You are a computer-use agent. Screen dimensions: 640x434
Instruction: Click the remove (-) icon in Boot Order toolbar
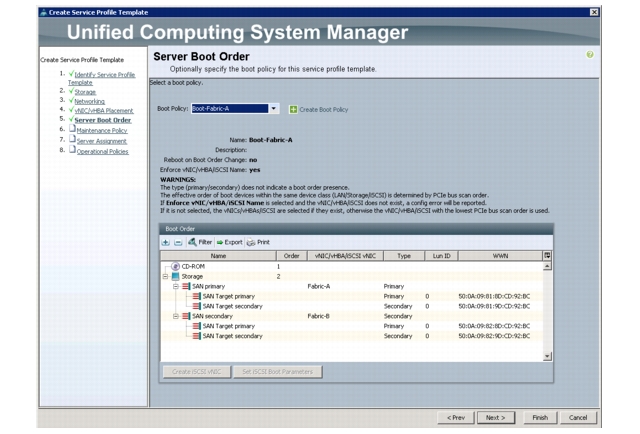pos(178,243)
